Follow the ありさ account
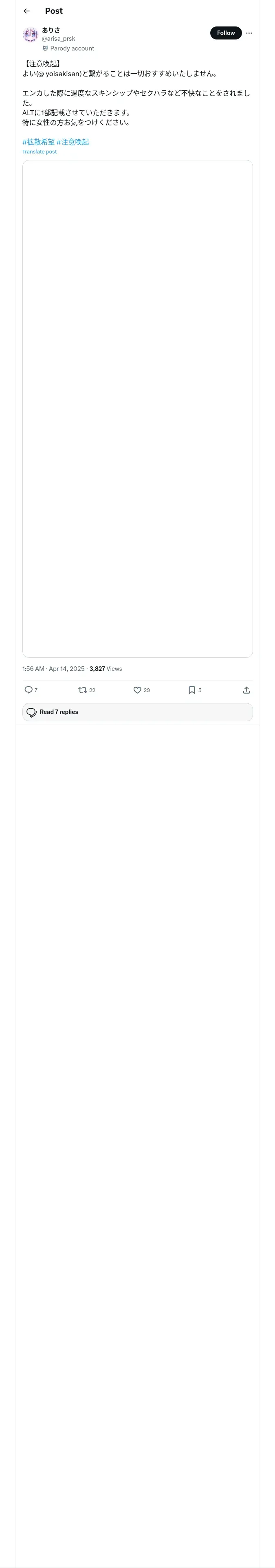This screenshot has width=275, height=1568. tap(226, 33)
